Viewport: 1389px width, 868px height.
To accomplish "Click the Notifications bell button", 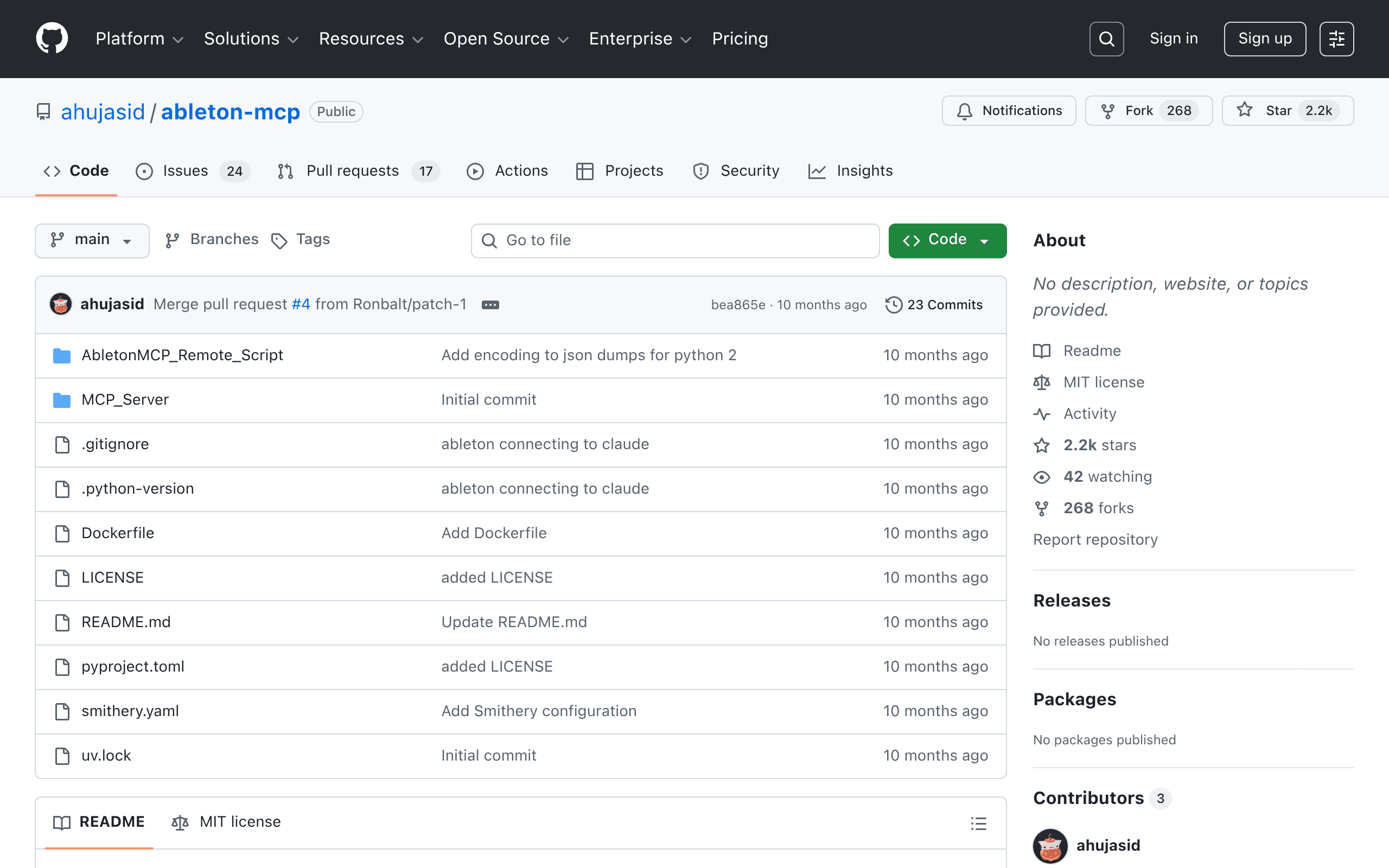I will click(x=1009, y=111).
